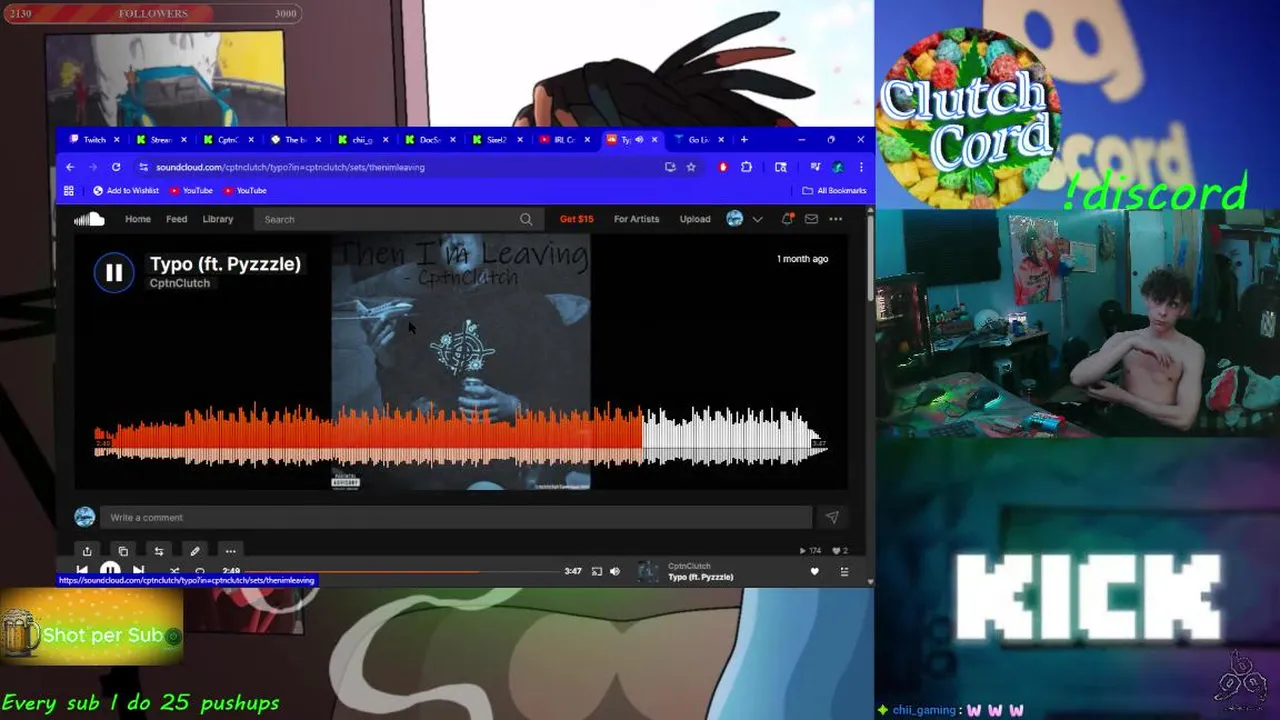Send the comment with the paper plane icon
Screen dimensions: 1280x720
point(831,517)
